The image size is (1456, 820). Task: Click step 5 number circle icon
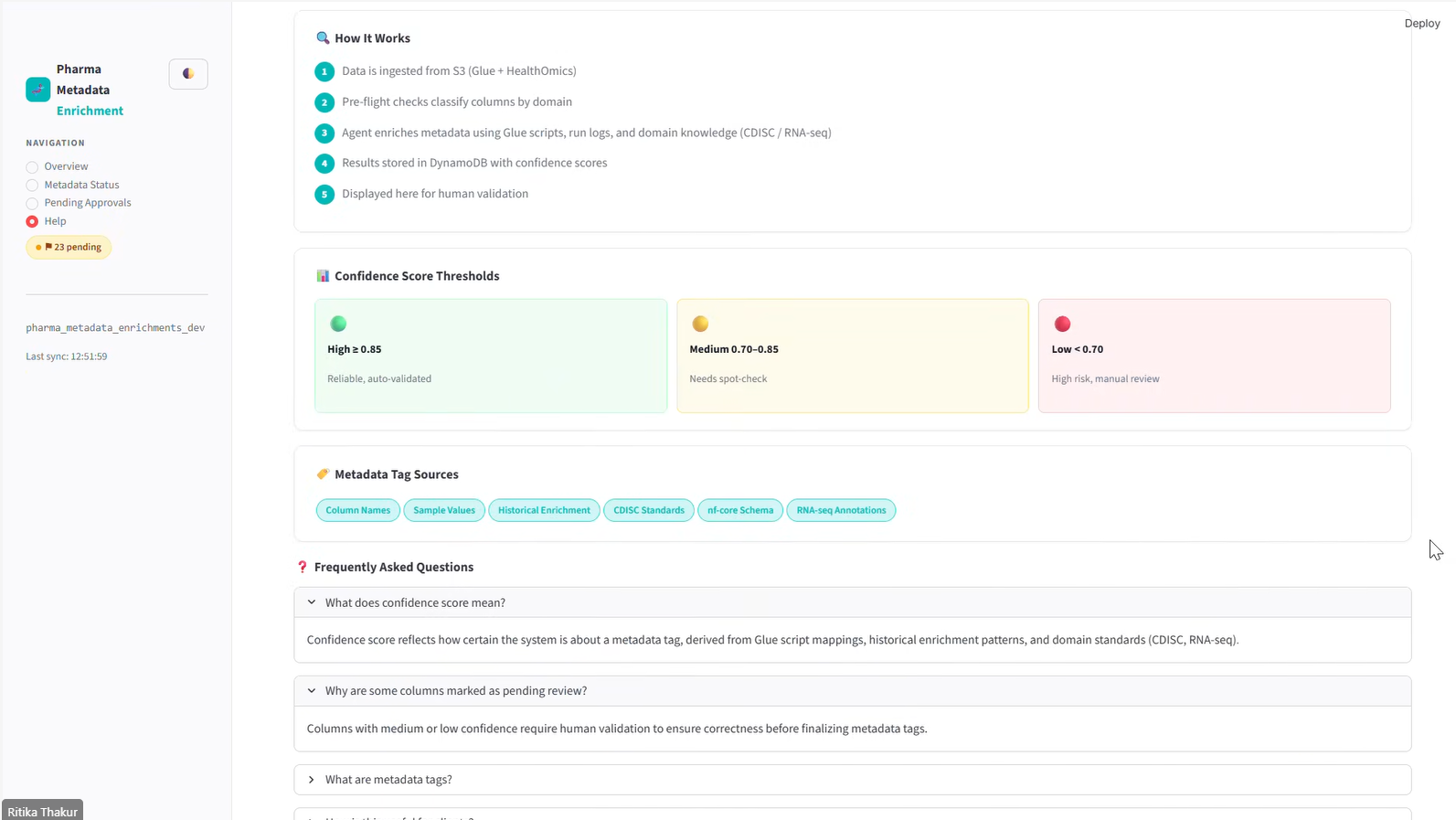324,195
